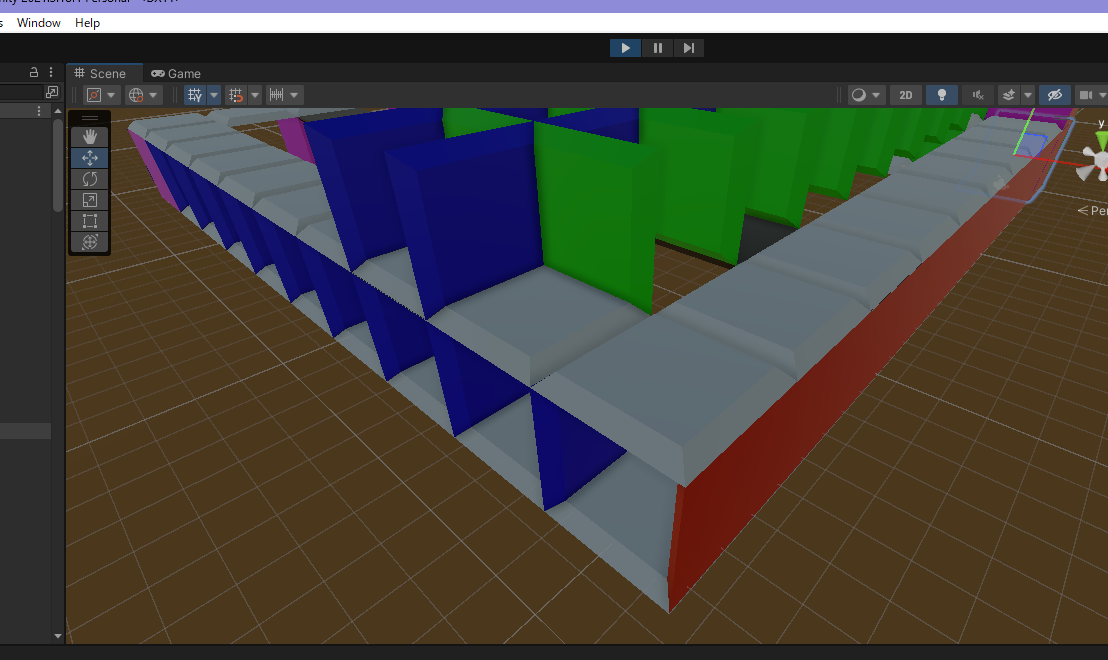
Task: Click the Step frame button
Action: coord(688,48)
